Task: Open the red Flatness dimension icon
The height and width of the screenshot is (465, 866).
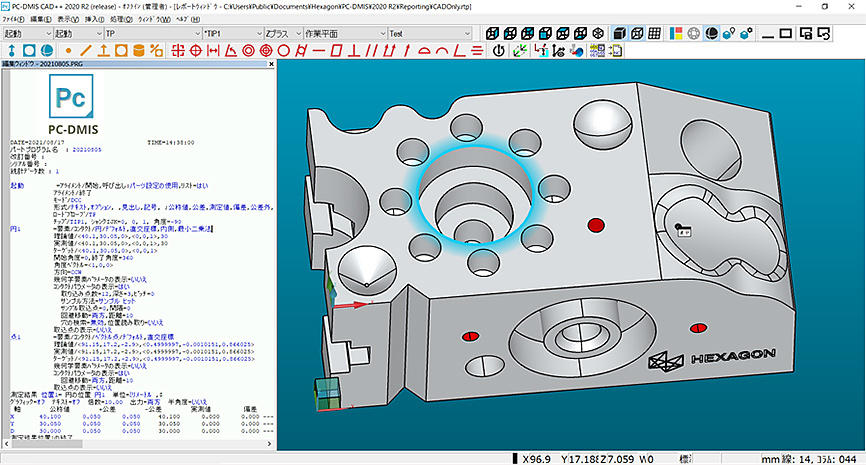Action: tap(336, 51)
